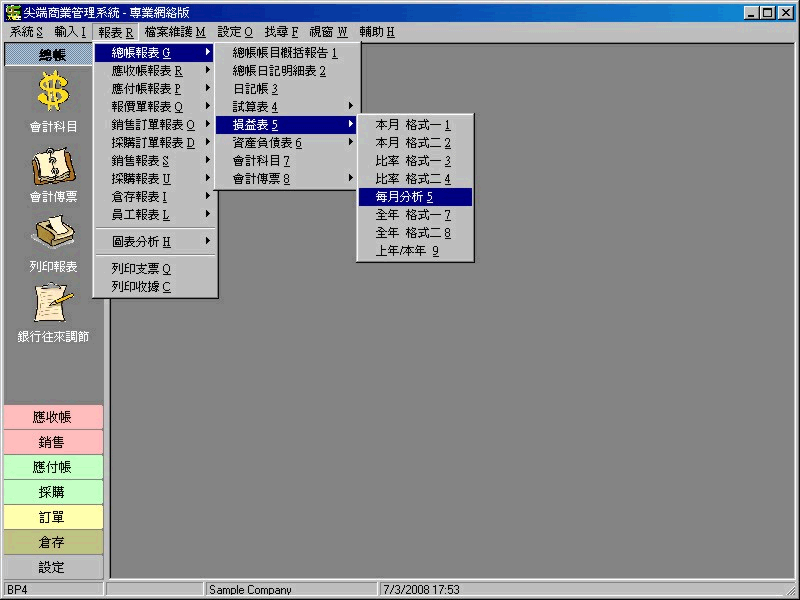This screenshot has width=800, height=600.
Task: Click the application icon in title bar
Action: [x=13, y=13]
